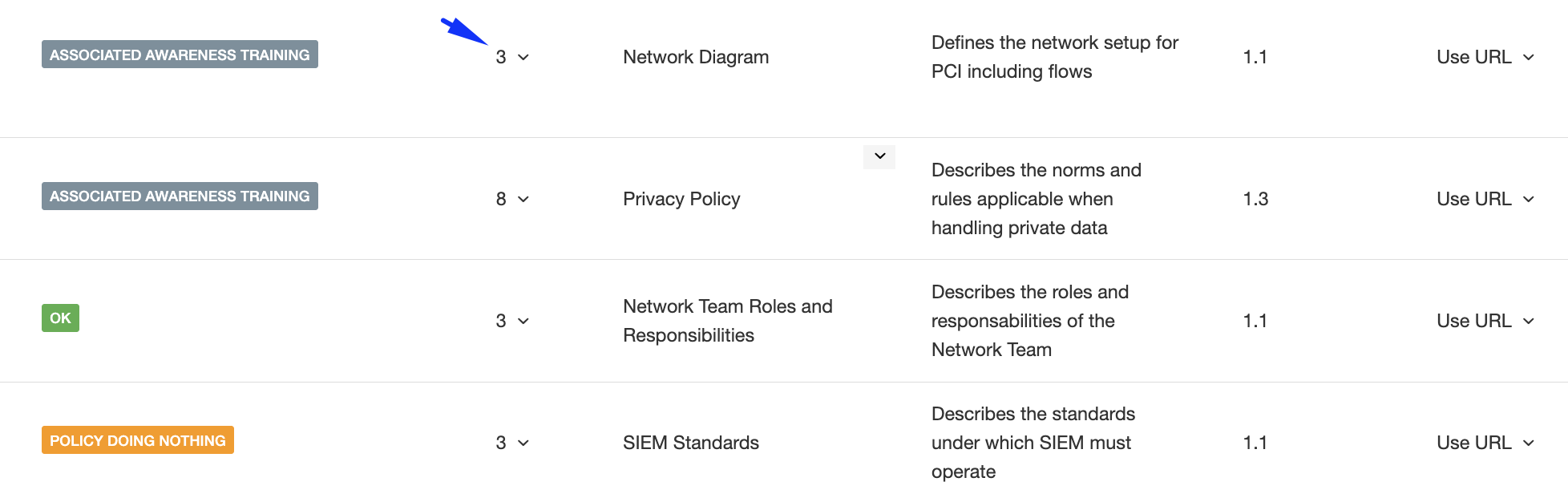The width and height of the screenshot is (1568, 494).
Task: Click the small chevron button above Privacy Policy
Action: point(879,156)
